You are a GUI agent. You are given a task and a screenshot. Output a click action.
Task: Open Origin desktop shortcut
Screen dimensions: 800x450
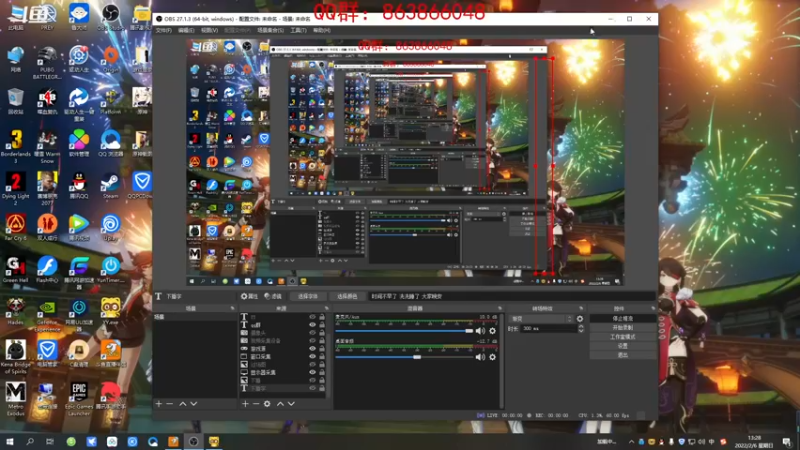110,59
